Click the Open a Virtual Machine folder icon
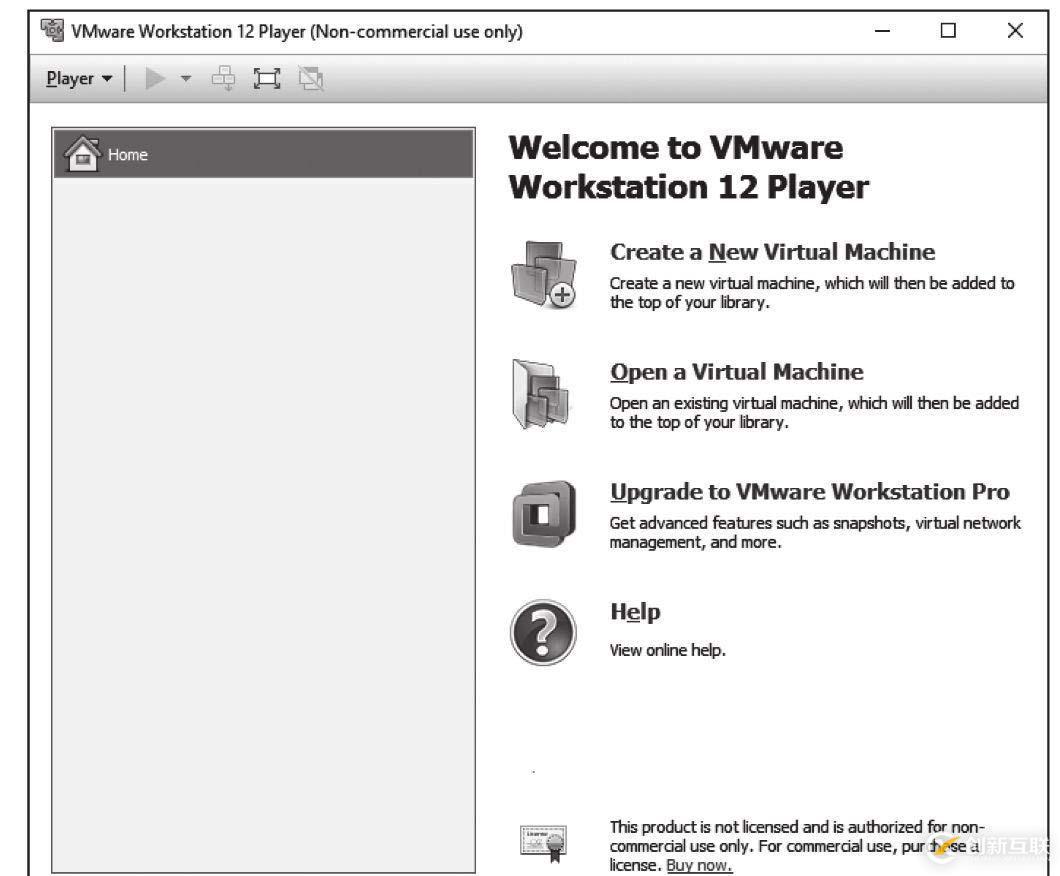The width and height of the screenshot is (1060, 876). click(x=541, y=394)
